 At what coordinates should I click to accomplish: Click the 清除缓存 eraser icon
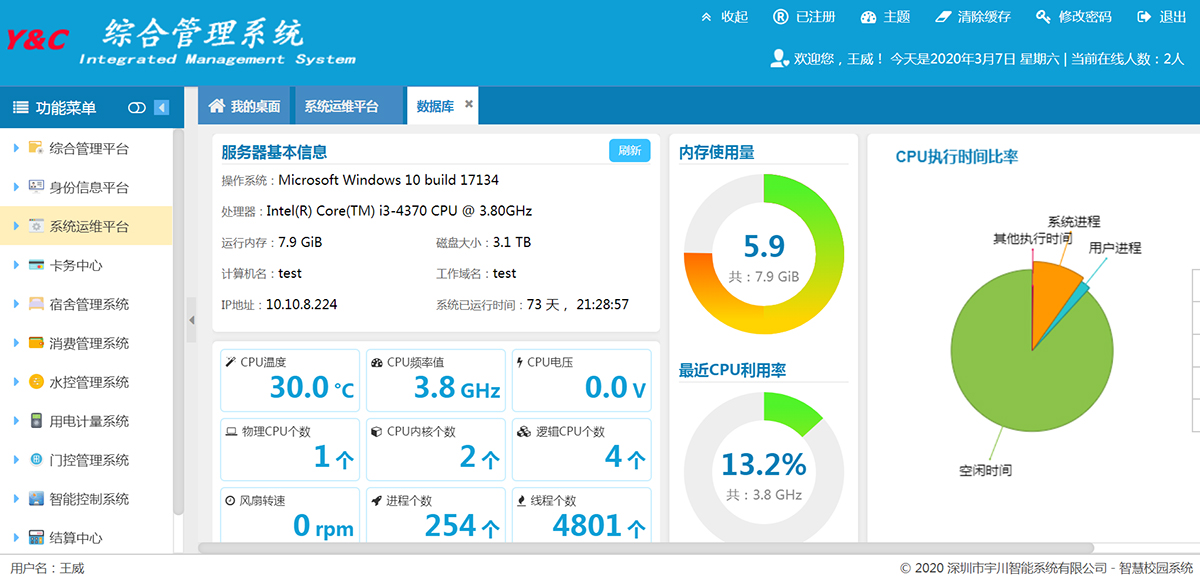pyautogui.click(x=942, y=17)
